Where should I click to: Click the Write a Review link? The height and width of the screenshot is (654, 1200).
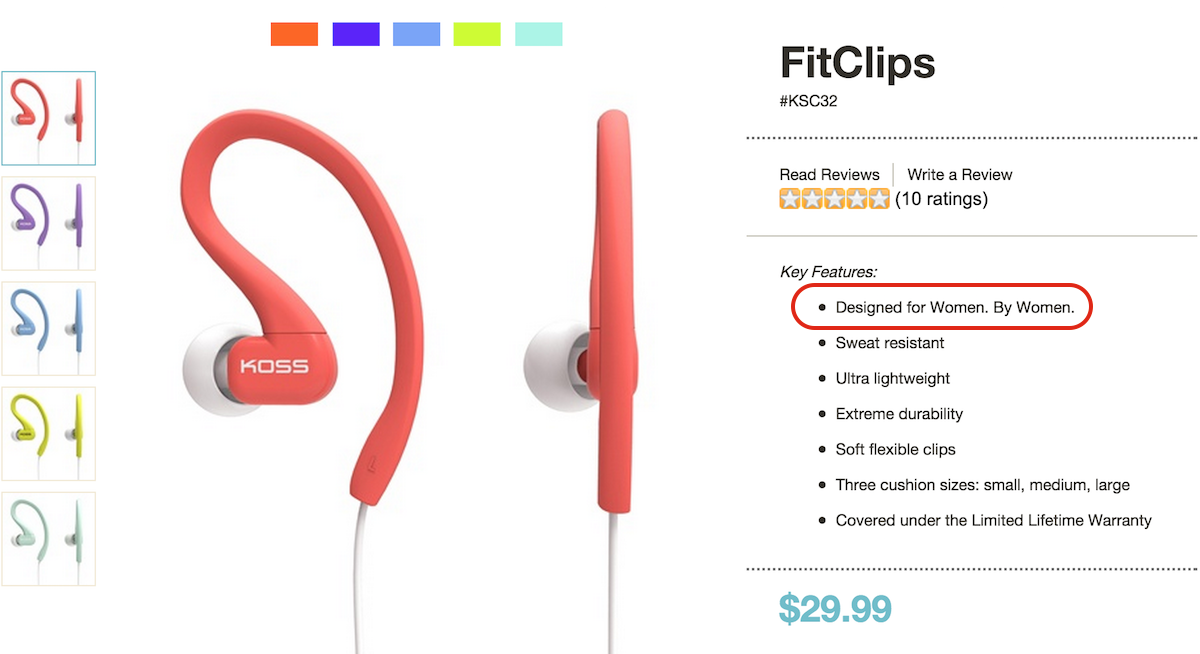[x=960, y=174]
